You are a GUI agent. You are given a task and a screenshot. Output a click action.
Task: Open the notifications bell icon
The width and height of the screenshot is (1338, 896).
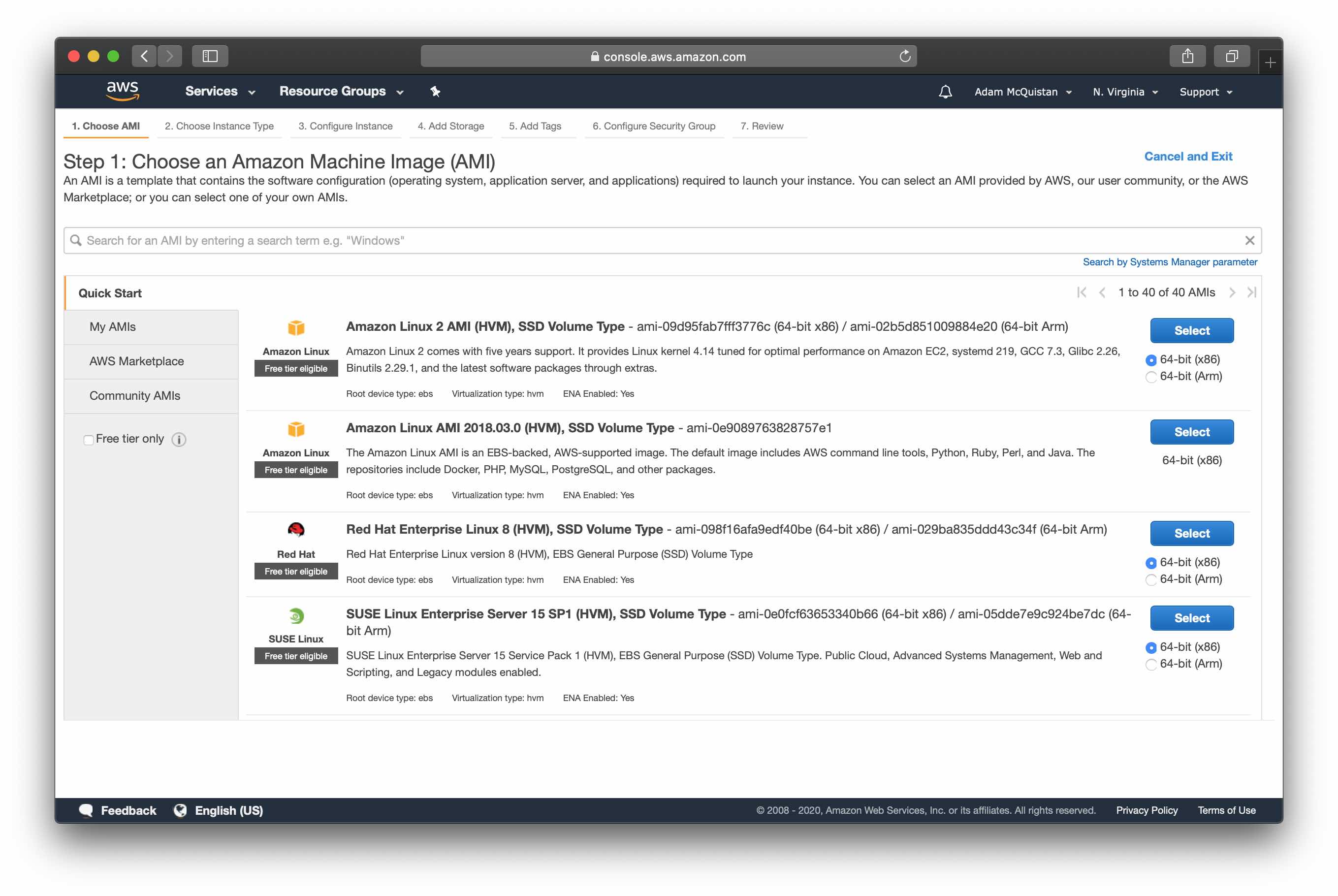coord(945,92)
